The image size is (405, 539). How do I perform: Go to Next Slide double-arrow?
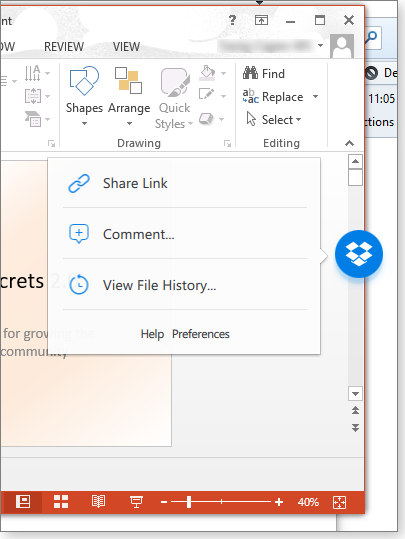[355, 427]
